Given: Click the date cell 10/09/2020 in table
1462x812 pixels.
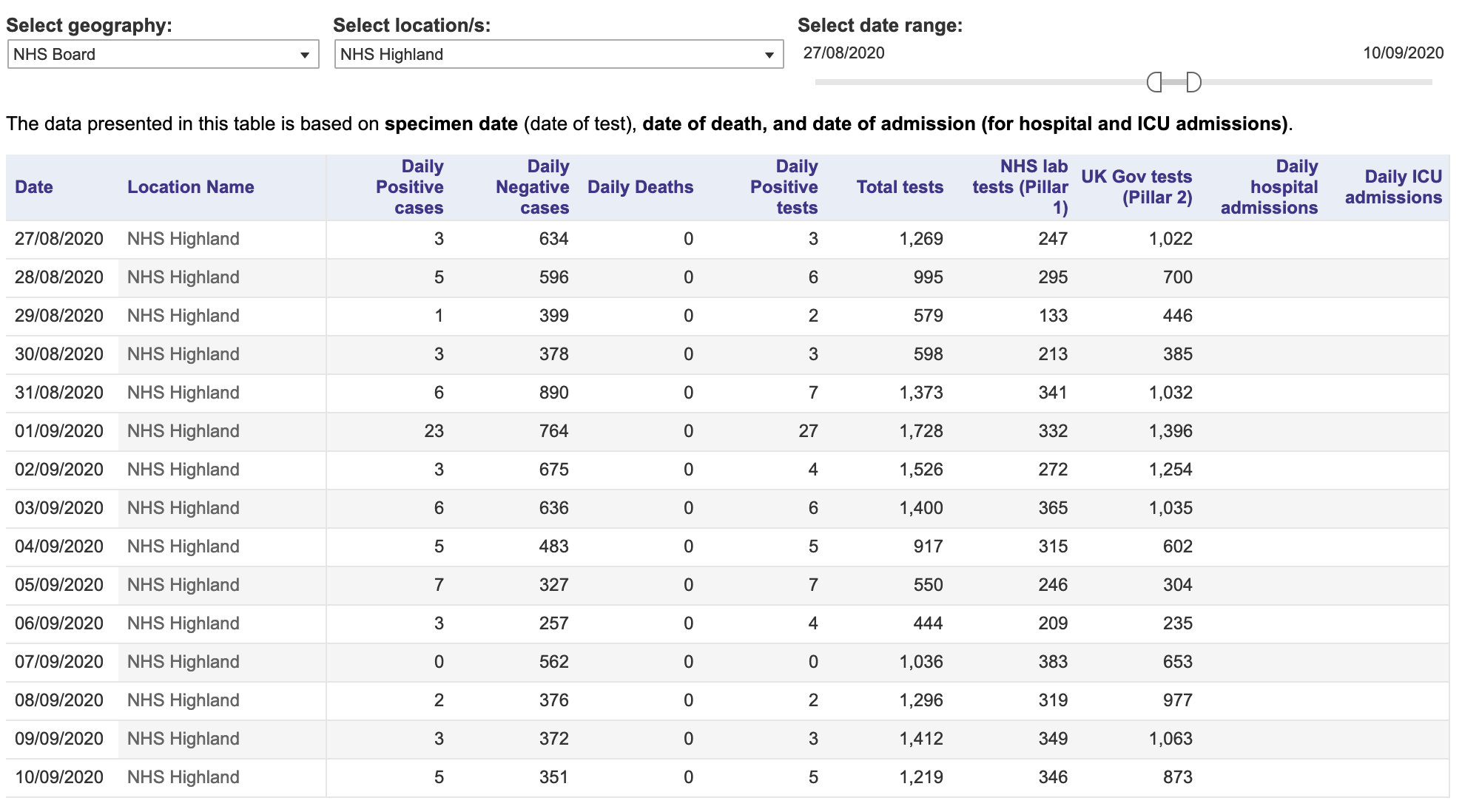Looking at the screenshot, I should (x=59, y=777).
